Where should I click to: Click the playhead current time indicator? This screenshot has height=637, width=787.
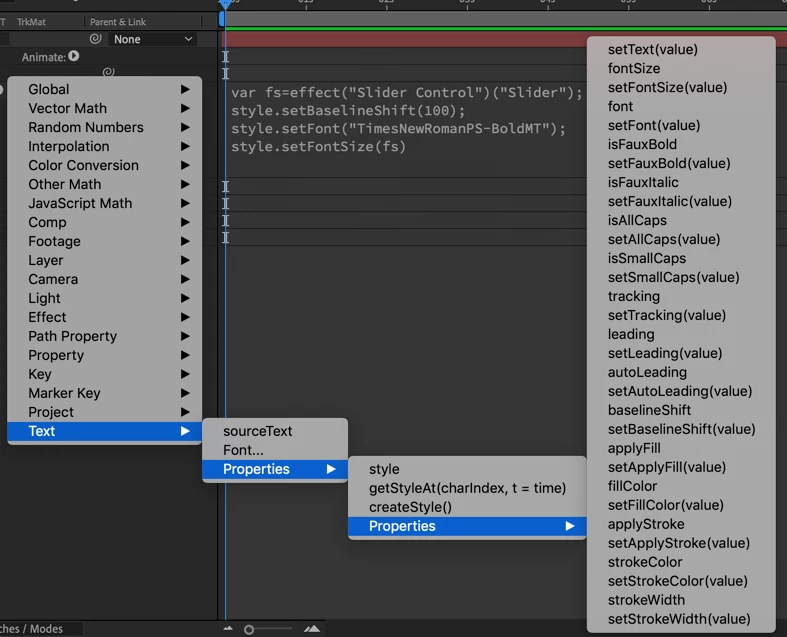pos(225,5)
